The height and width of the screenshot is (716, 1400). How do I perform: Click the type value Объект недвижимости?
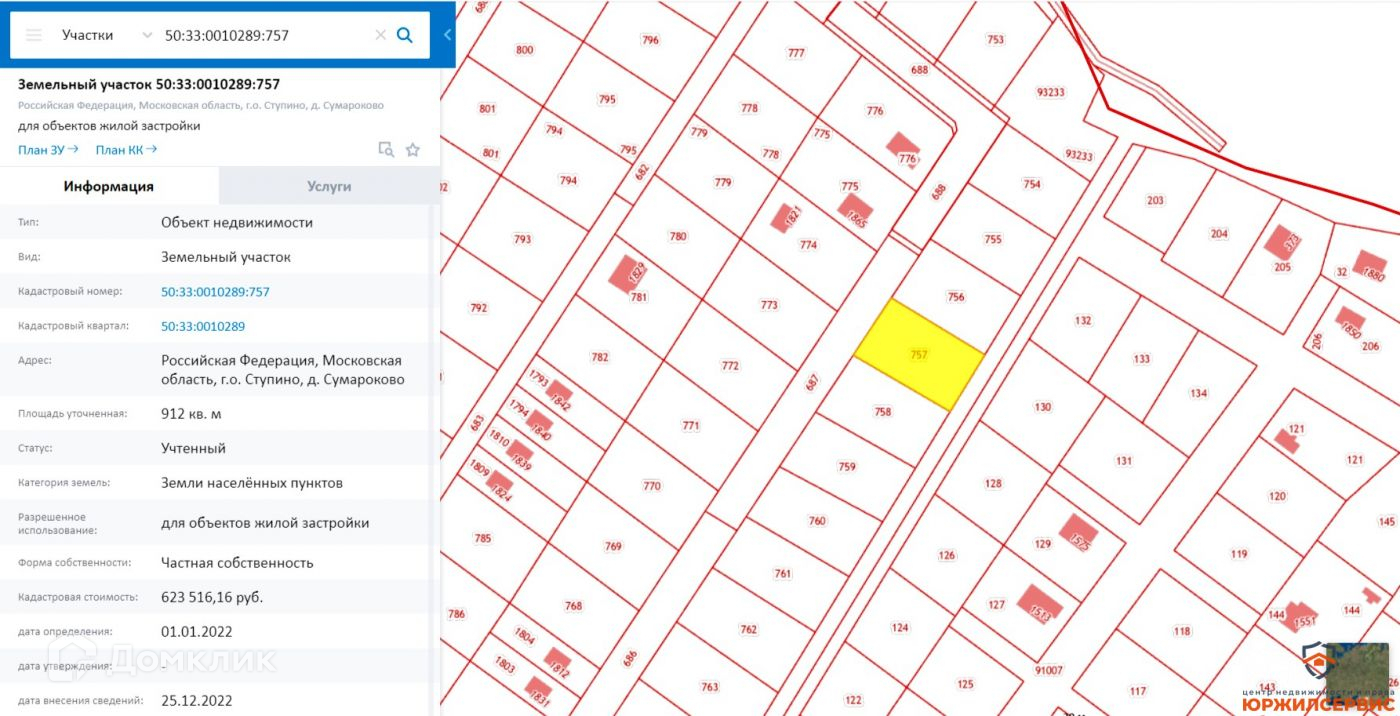point(237,222)
